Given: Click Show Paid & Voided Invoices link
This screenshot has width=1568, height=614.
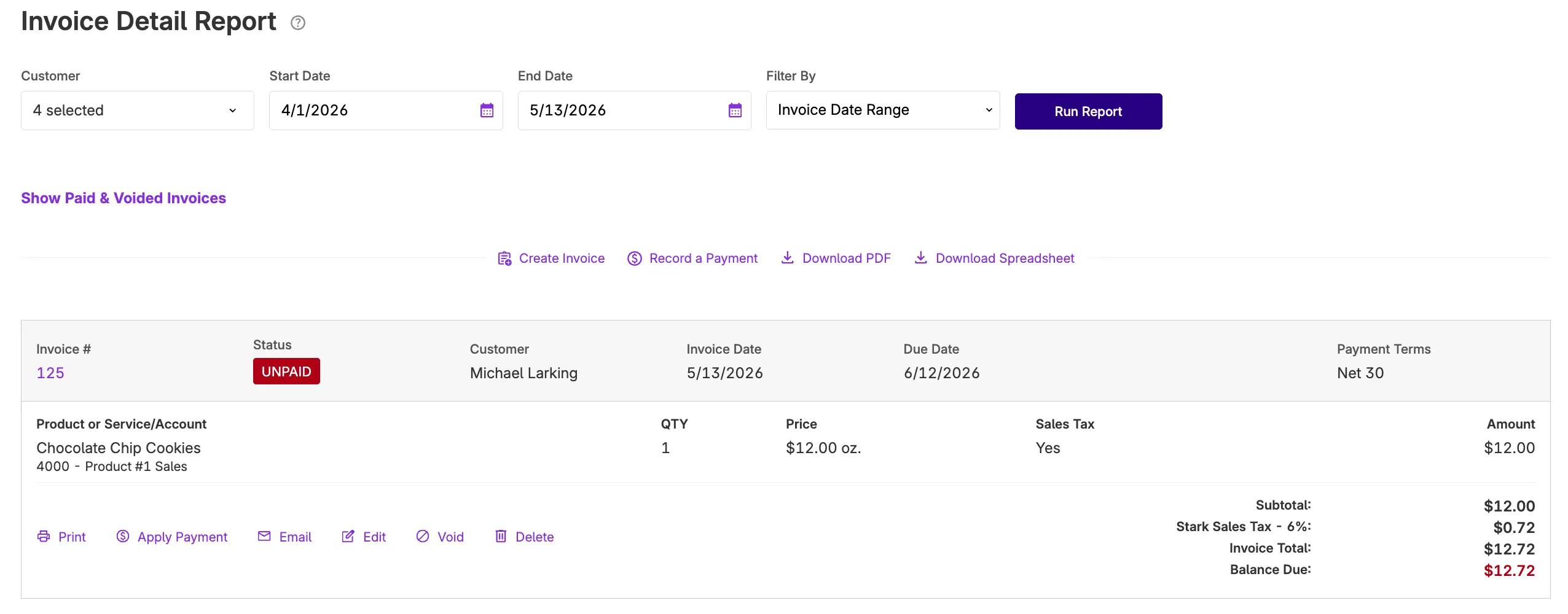Looking at the screenshot, I should tap(123, 198).
